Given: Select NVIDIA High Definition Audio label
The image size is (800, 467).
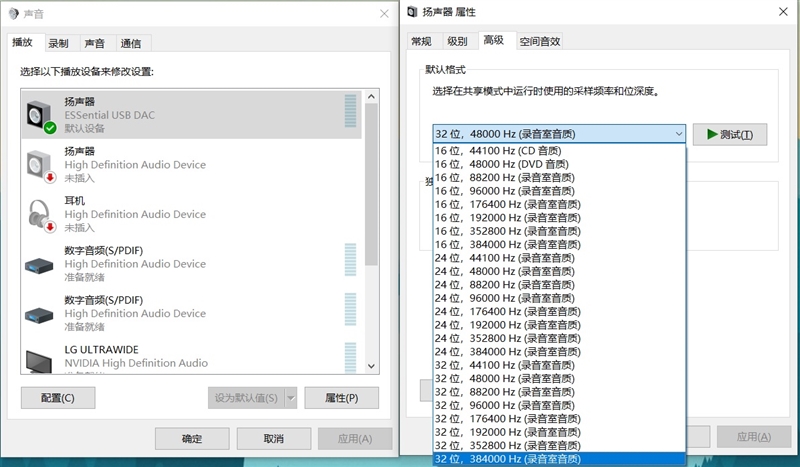Looking at the screenshot, I should (136, 363).
